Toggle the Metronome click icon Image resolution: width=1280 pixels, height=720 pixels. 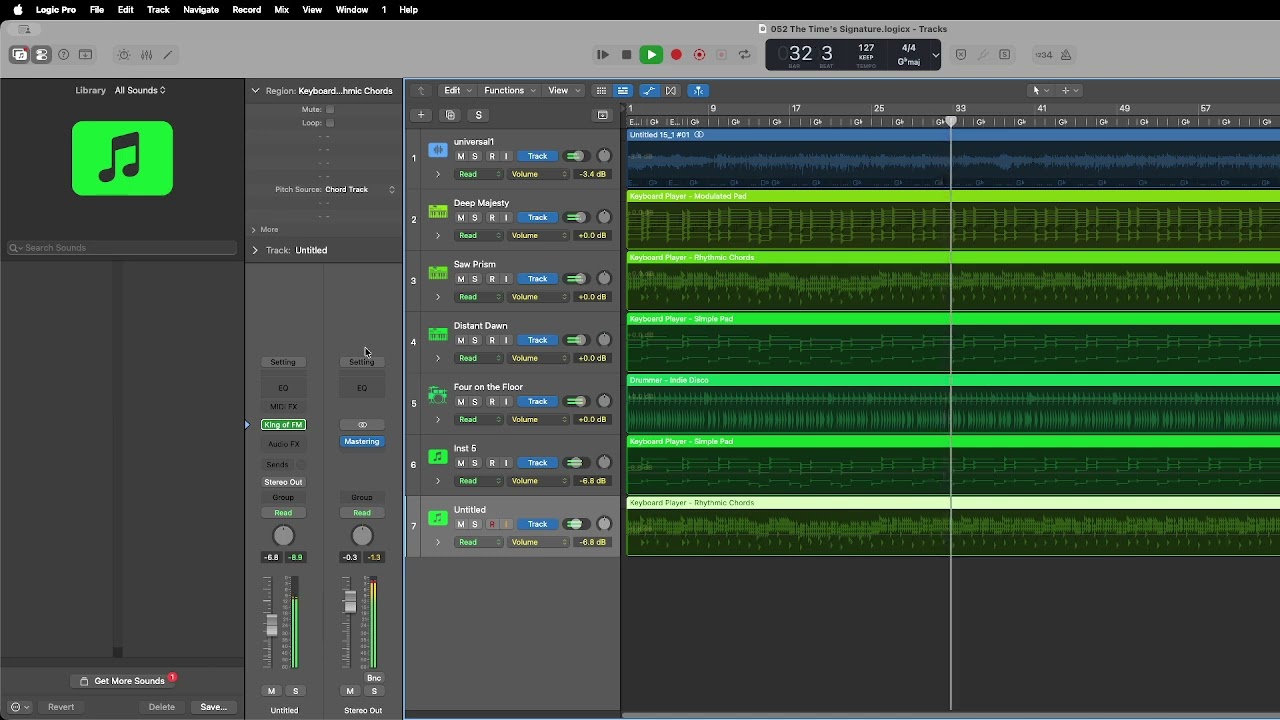(1066, 55)
